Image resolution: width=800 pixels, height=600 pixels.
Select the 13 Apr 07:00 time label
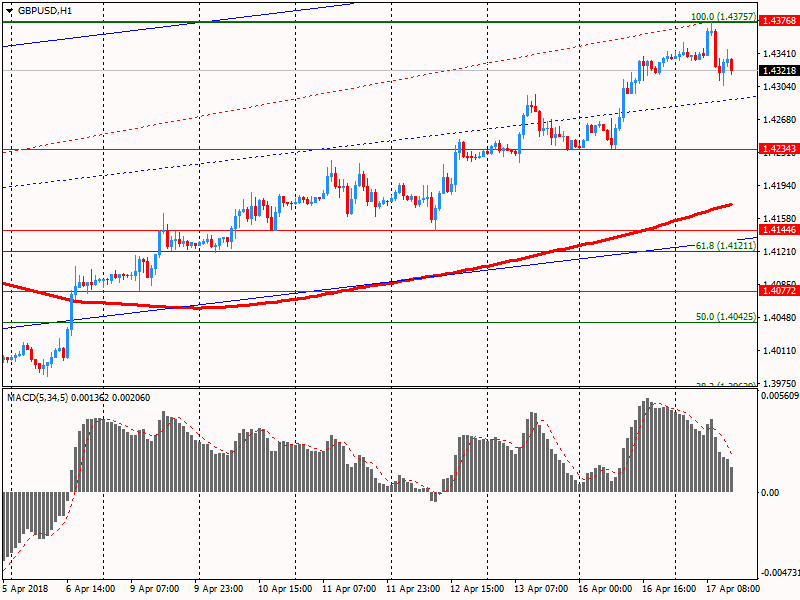coord(541,589)
